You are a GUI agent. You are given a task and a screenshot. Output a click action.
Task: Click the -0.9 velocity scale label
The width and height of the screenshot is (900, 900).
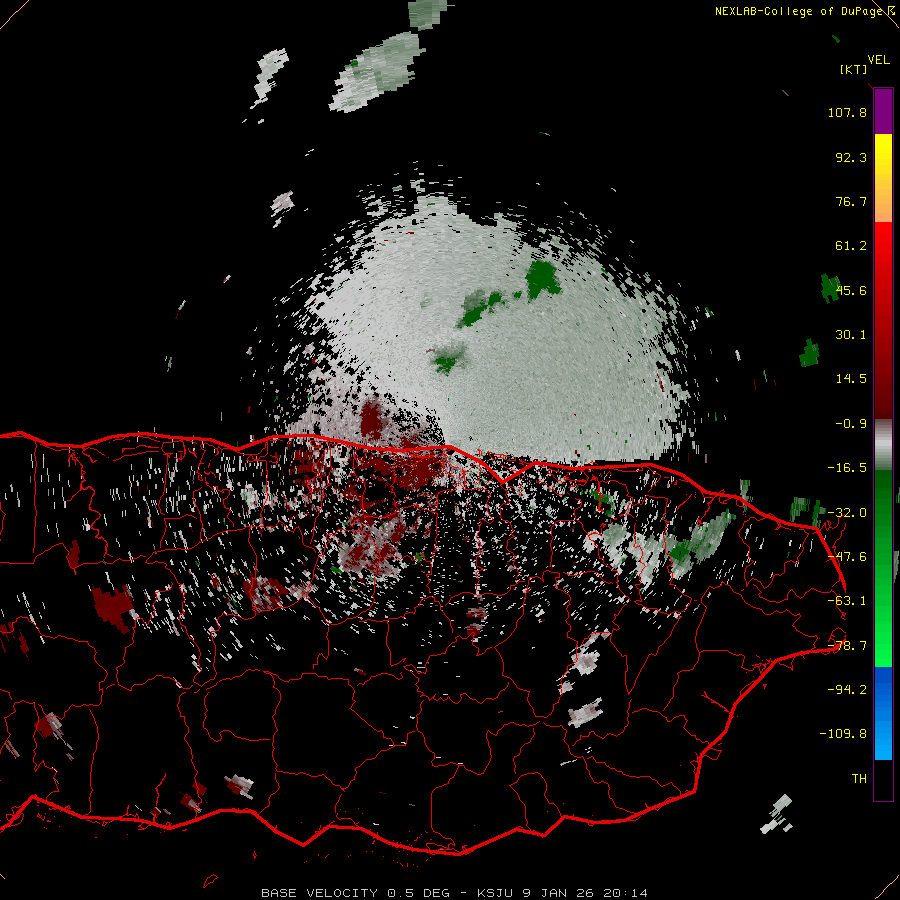[x=851, y=424]
